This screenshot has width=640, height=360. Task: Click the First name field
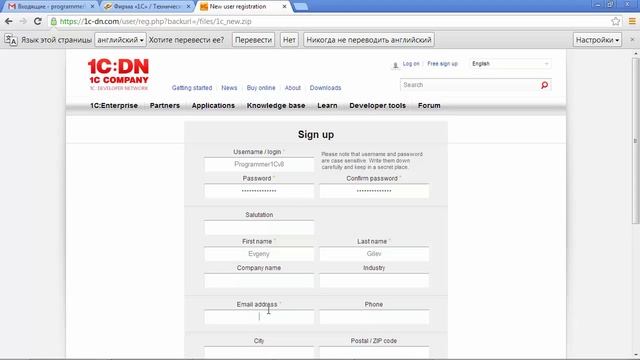pyautogui.click(x=259, y=254)
